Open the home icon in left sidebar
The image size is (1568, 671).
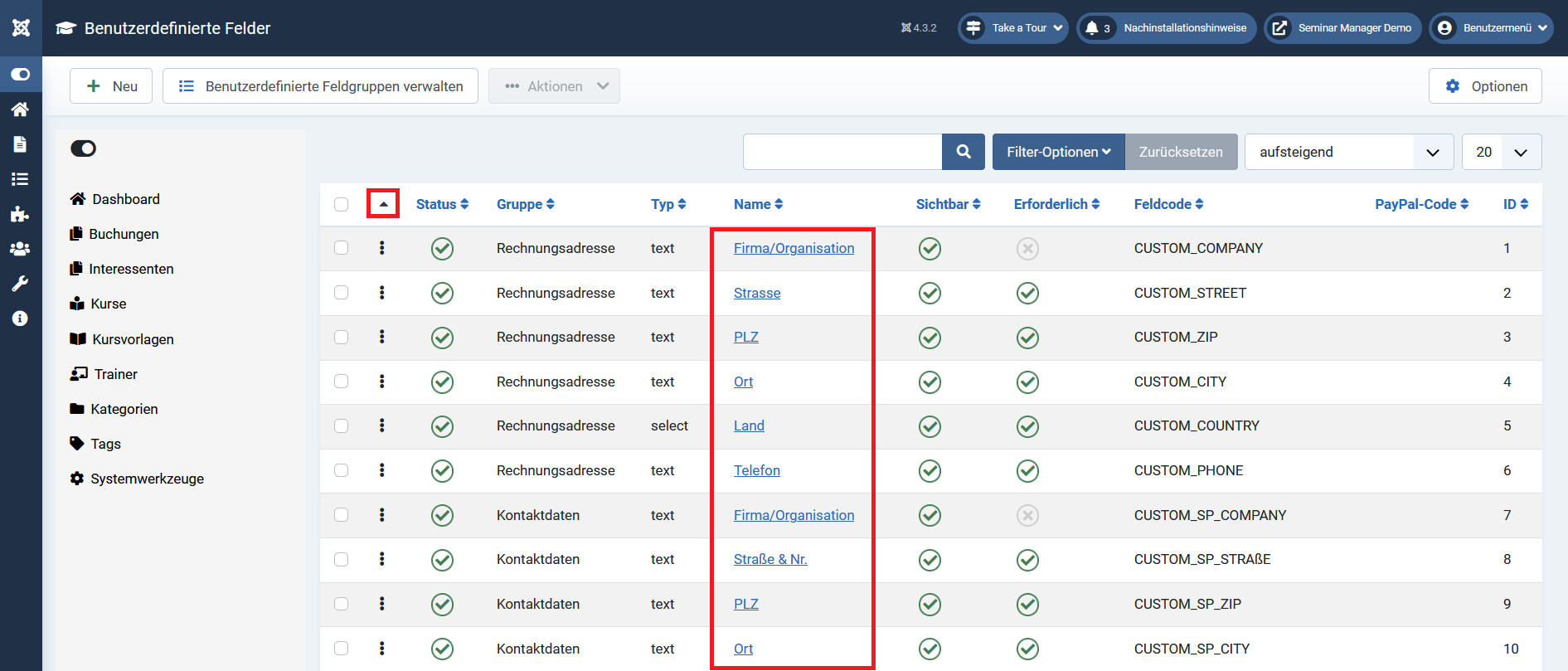pyautogui.click(x=20, y=109)
